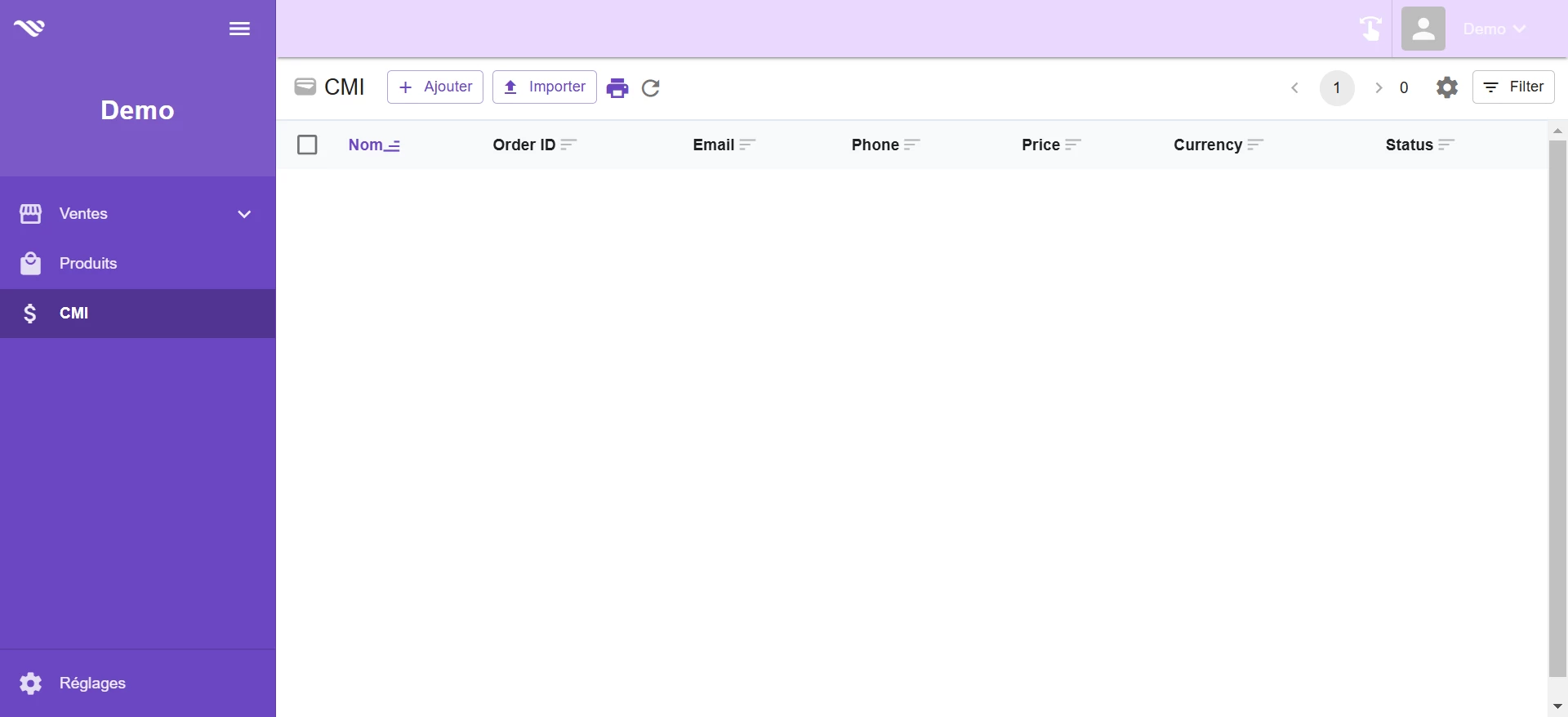Click the scrollbar down arrow

coord(1557,706)
